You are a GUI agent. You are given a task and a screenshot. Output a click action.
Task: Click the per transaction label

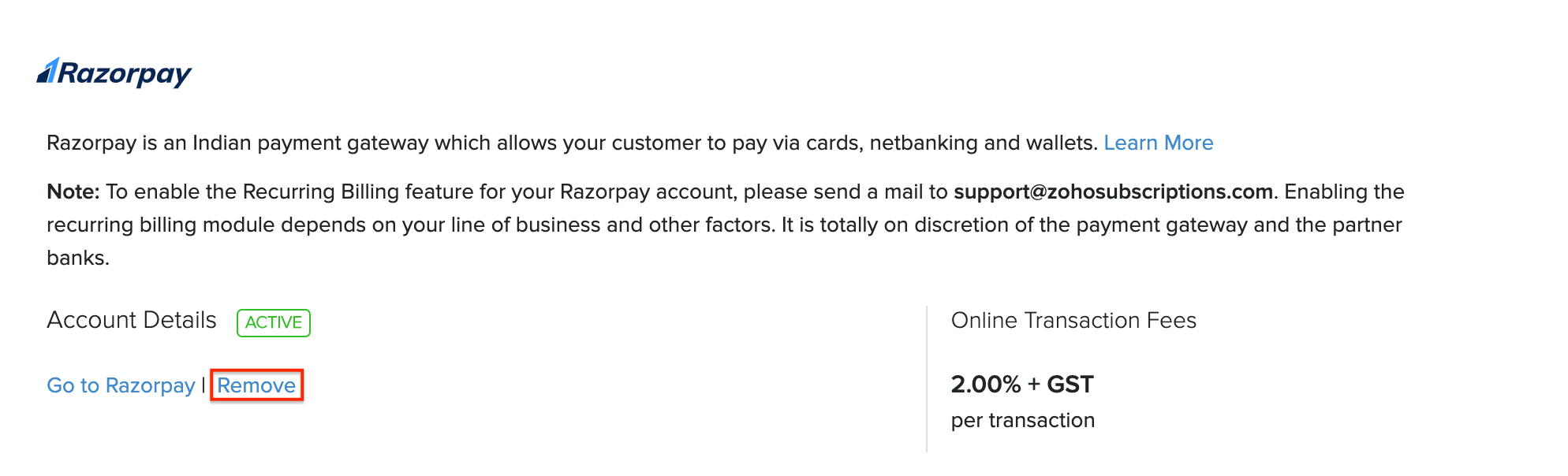click(1022, 420)
